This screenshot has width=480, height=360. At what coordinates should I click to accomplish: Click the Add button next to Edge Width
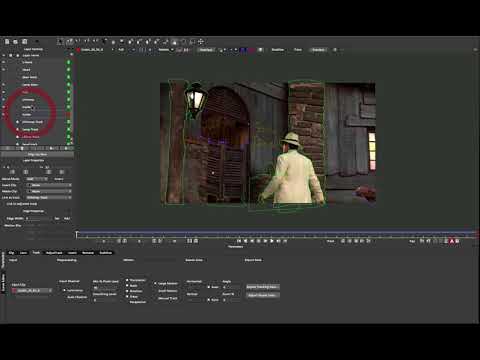(67, 218)
